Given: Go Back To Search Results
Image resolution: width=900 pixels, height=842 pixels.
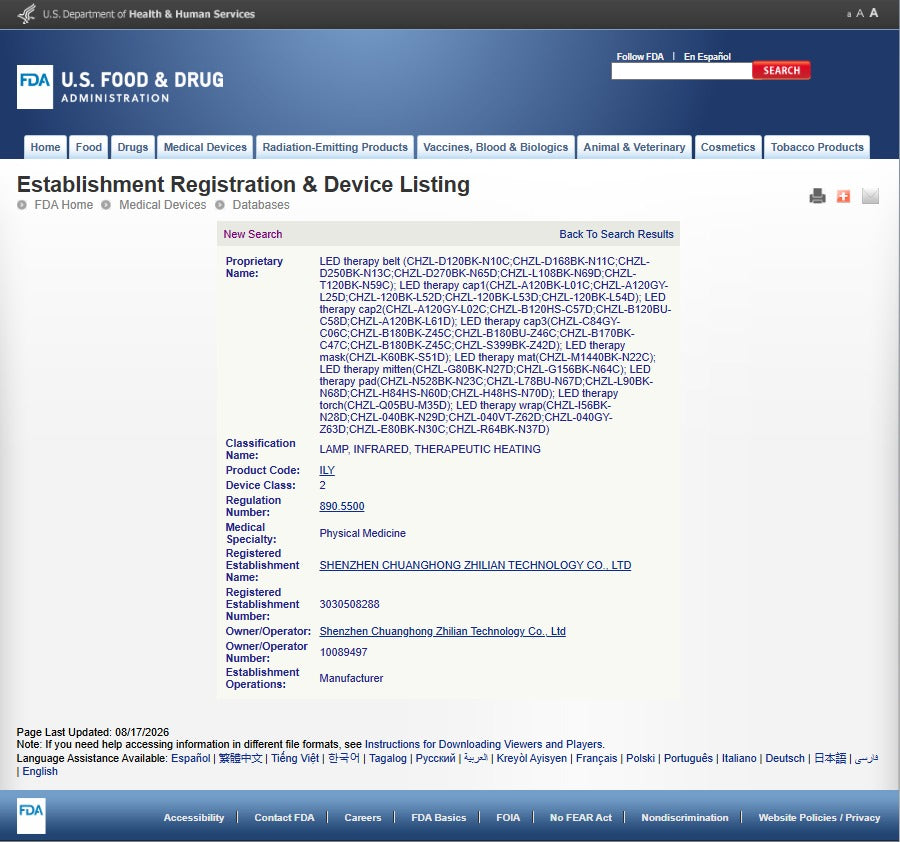Looking at the screenshot, I should click(x=616, y=234).
